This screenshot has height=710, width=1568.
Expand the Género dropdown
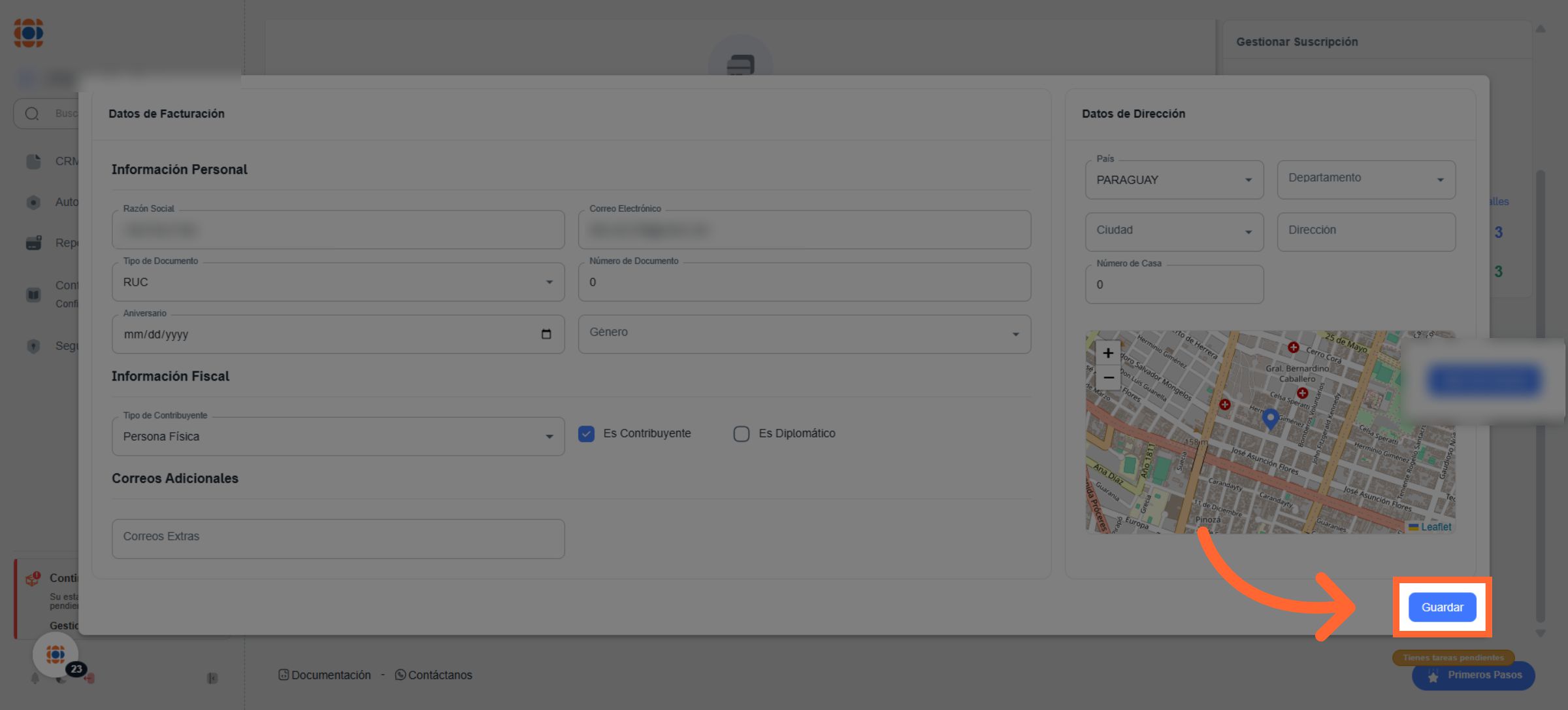click(804, 334)
